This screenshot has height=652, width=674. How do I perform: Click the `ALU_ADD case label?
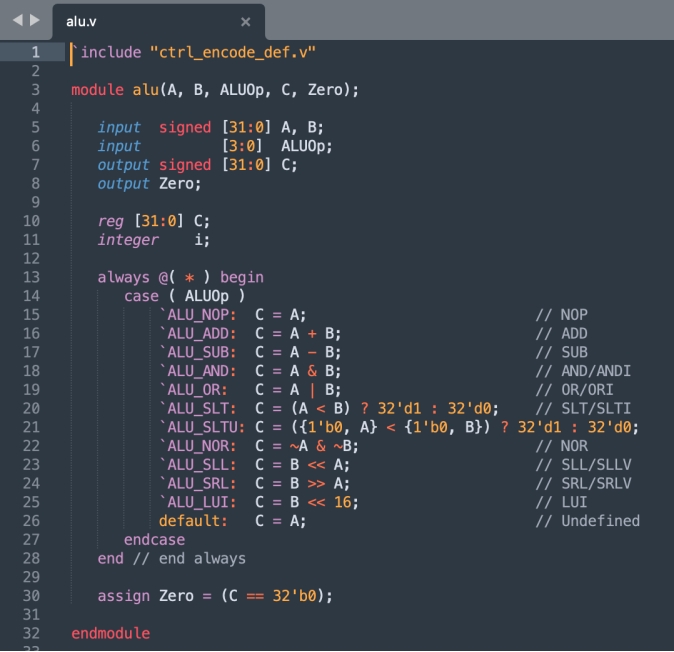click(x=198, y=333)
